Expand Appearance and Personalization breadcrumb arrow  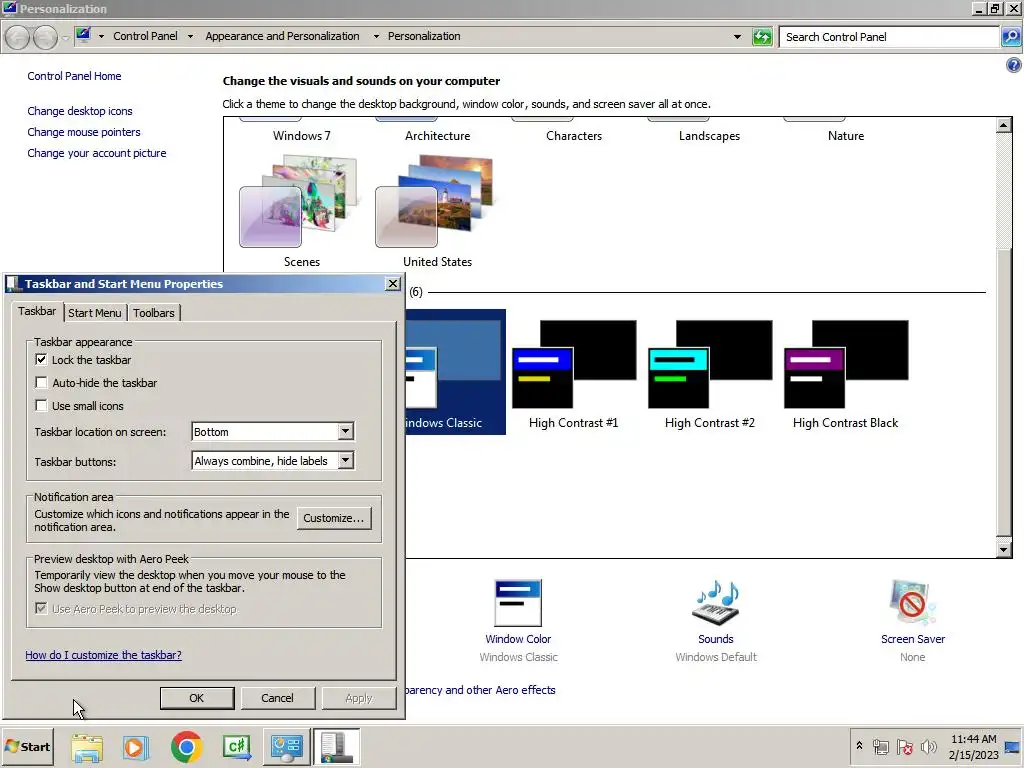pyautogui.click(x=376, y=37)
